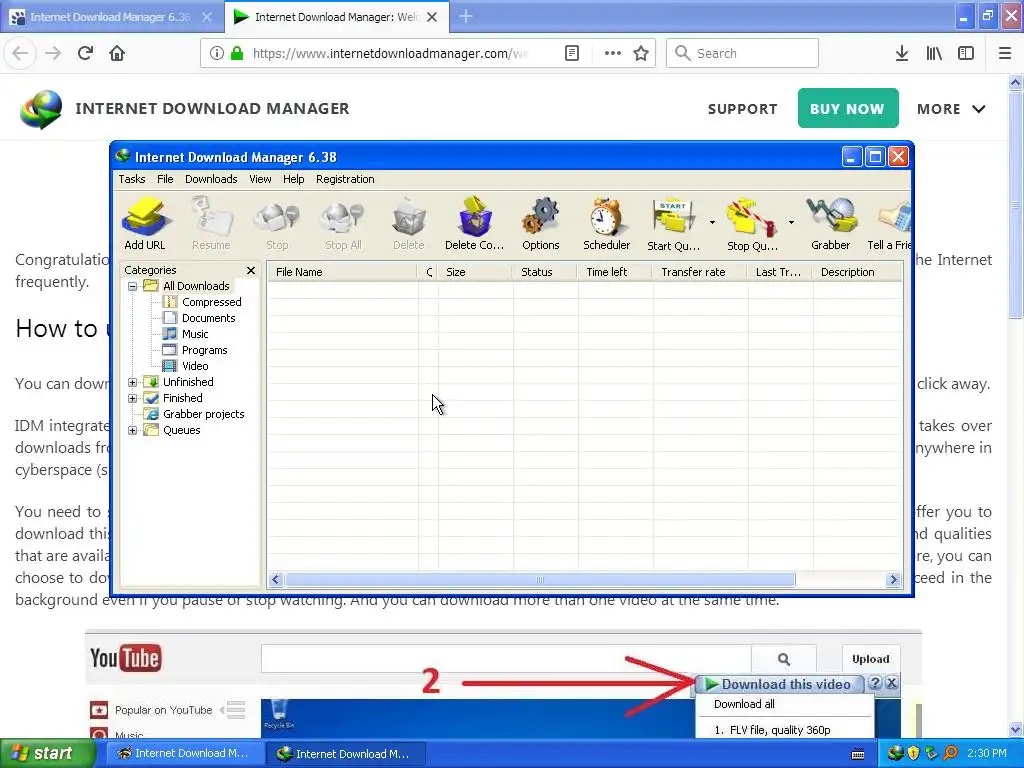The image size is (1024, 768).
Task: Open the Tasks menu
Action: pos(132,179)
